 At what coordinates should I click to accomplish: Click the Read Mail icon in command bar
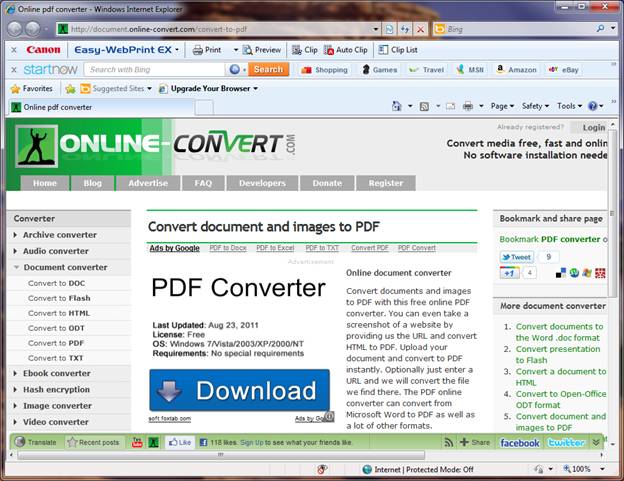click(x=450, y=106)
